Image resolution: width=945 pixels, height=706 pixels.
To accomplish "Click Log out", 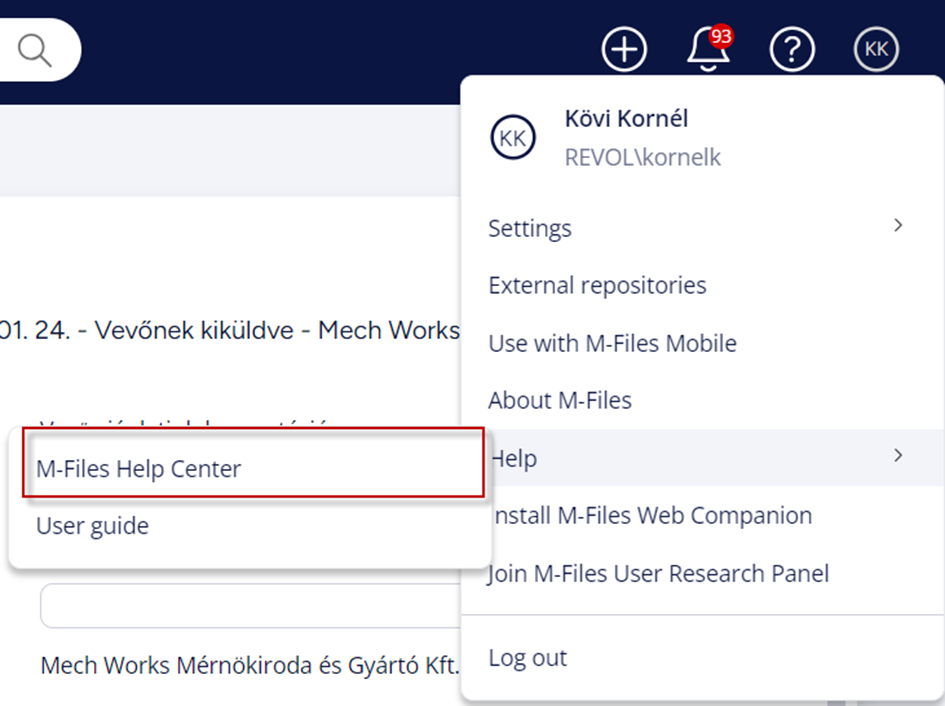I will (x=703, y=658).
